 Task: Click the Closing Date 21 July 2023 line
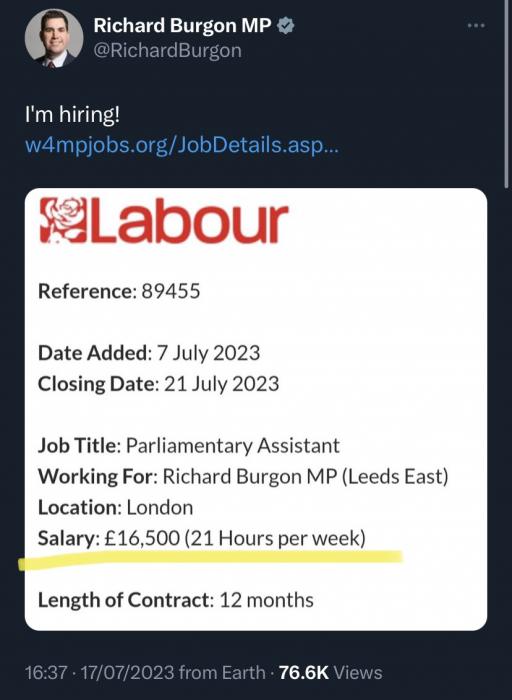pyautogui.click(x=158, y=384)
